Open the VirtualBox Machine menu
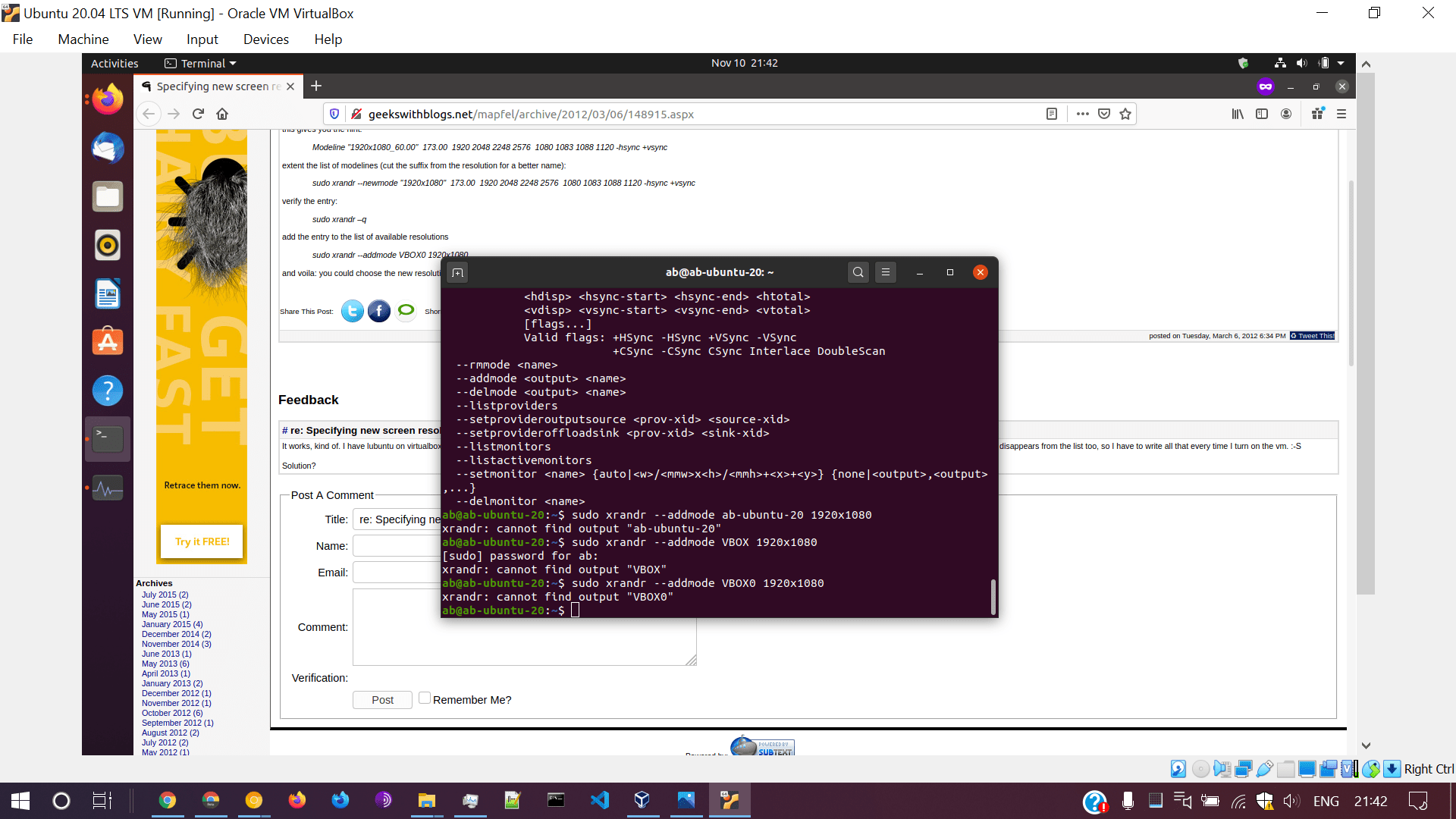The height and width of the screenshot is (819, 1456). coord(83,39)
